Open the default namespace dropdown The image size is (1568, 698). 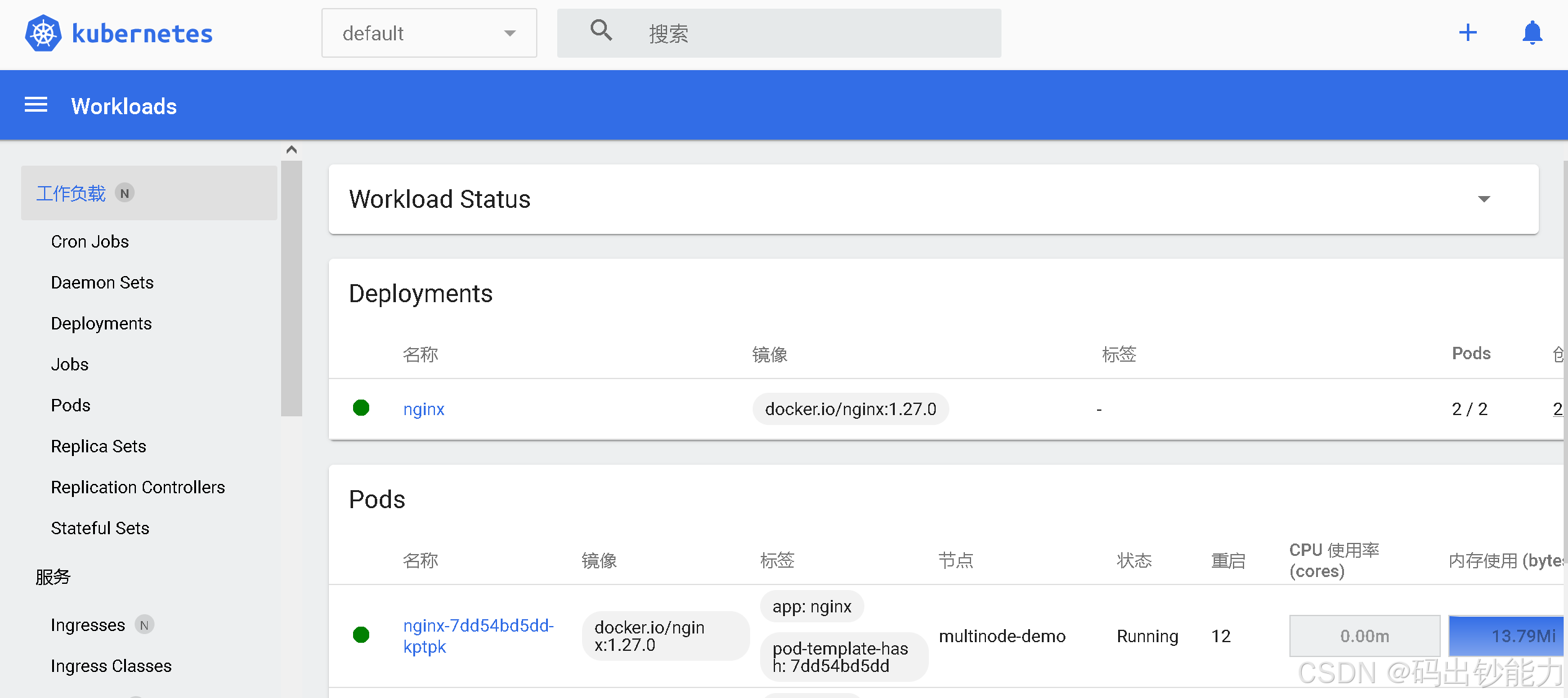pos(429,33)
